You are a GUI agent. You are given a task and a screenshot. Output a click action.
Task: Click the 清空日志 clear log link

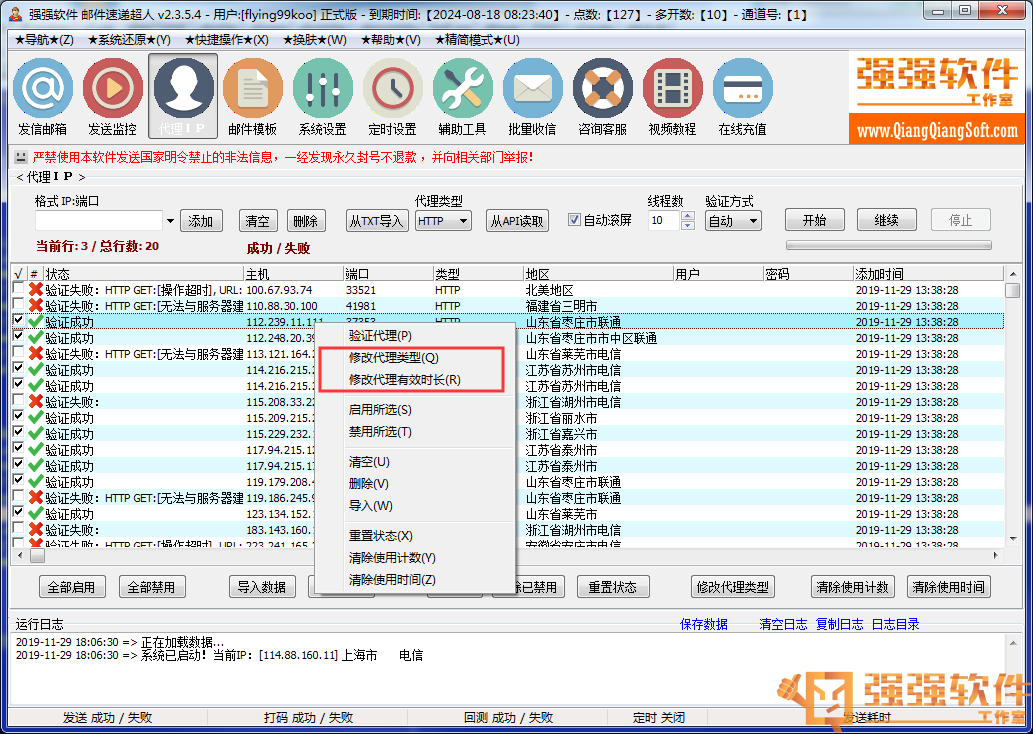point(783,624)
